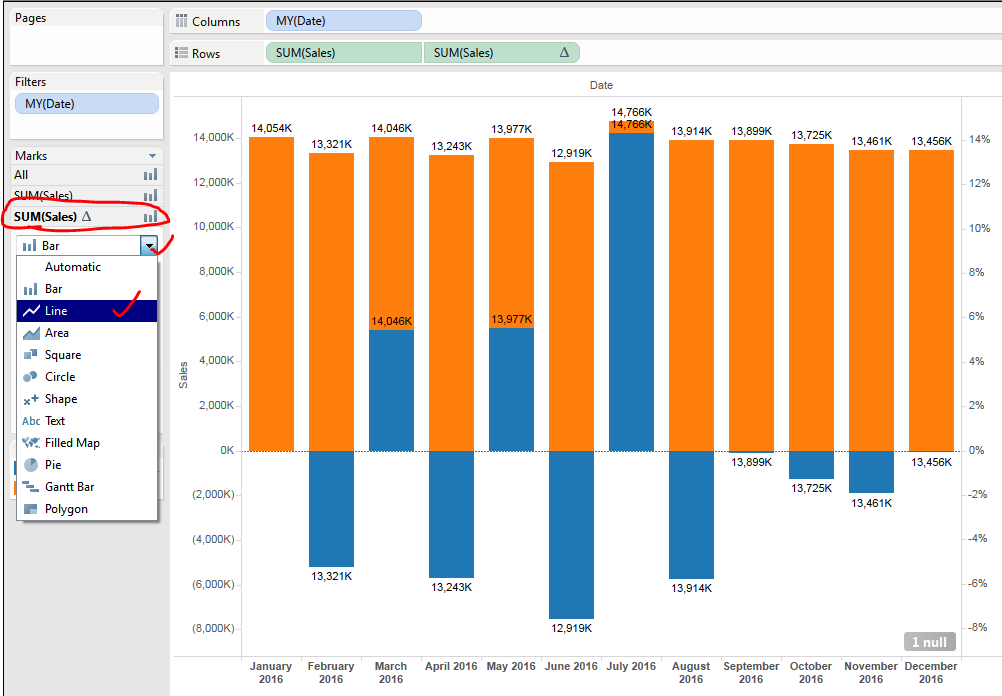This screenshot has width=1002, height=696.
Task: Click the Shape icon in list
Action: 31,399
